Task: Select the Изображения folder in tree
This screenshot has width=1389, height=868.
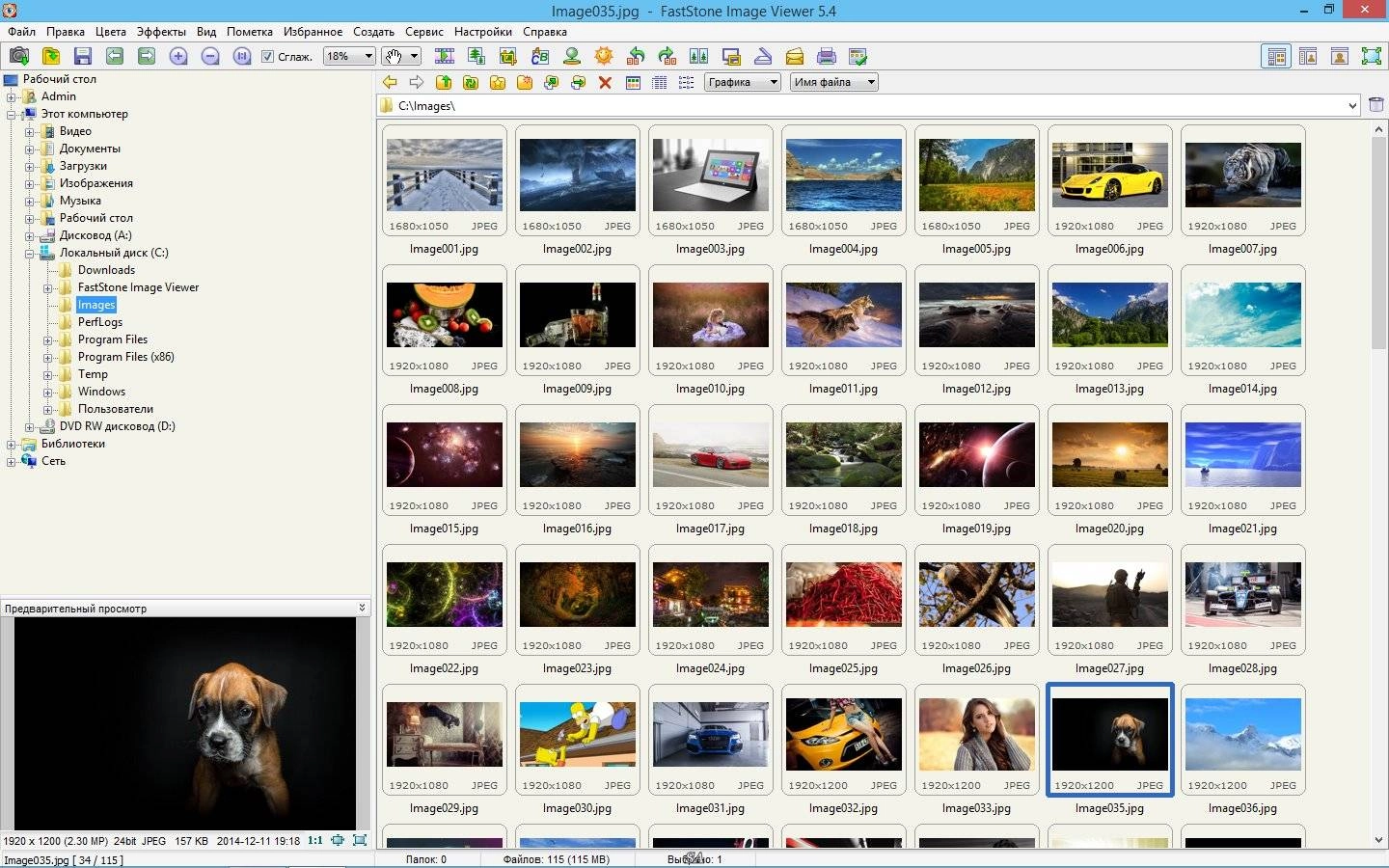Action: (95, 183)
